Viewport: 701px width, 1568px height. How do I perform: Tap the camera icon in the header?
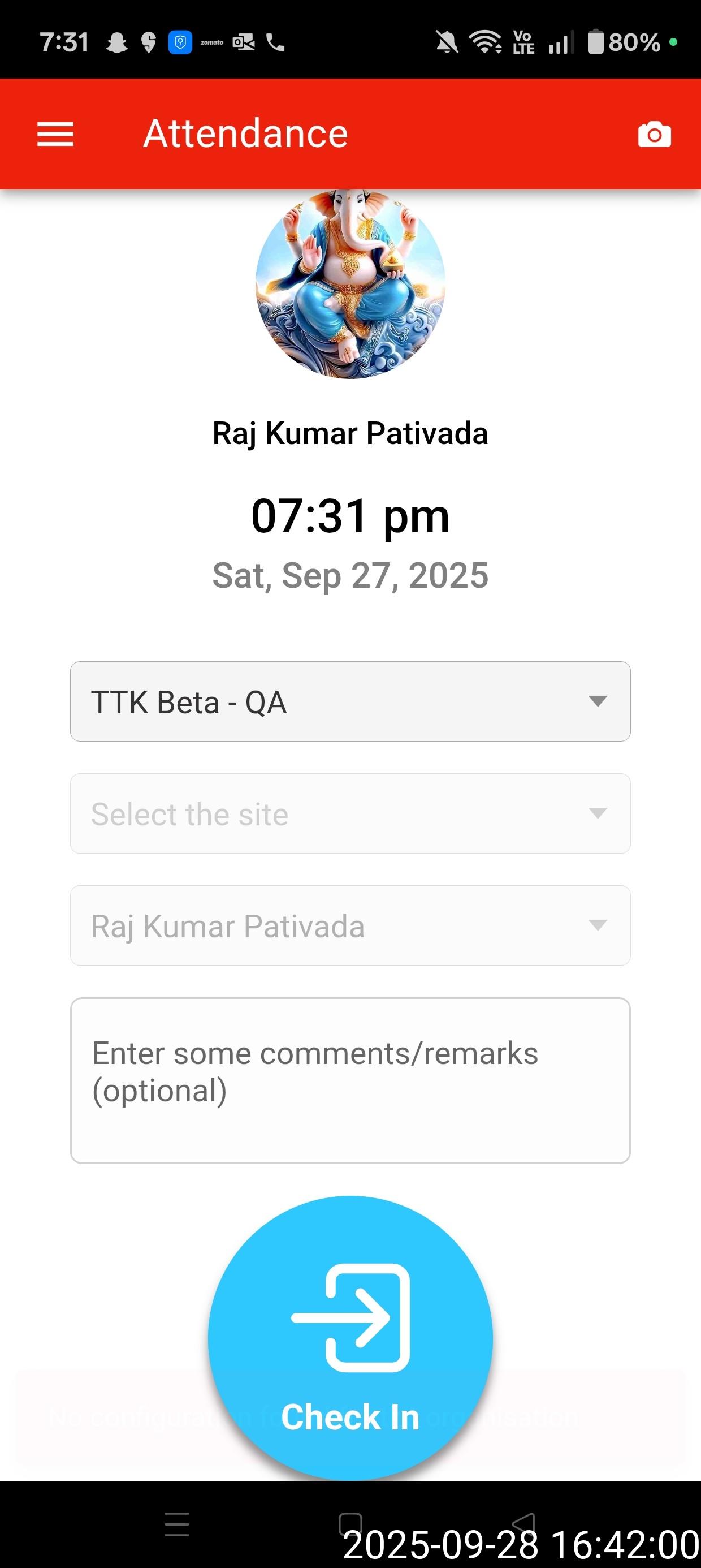click(x=654, y=135)
